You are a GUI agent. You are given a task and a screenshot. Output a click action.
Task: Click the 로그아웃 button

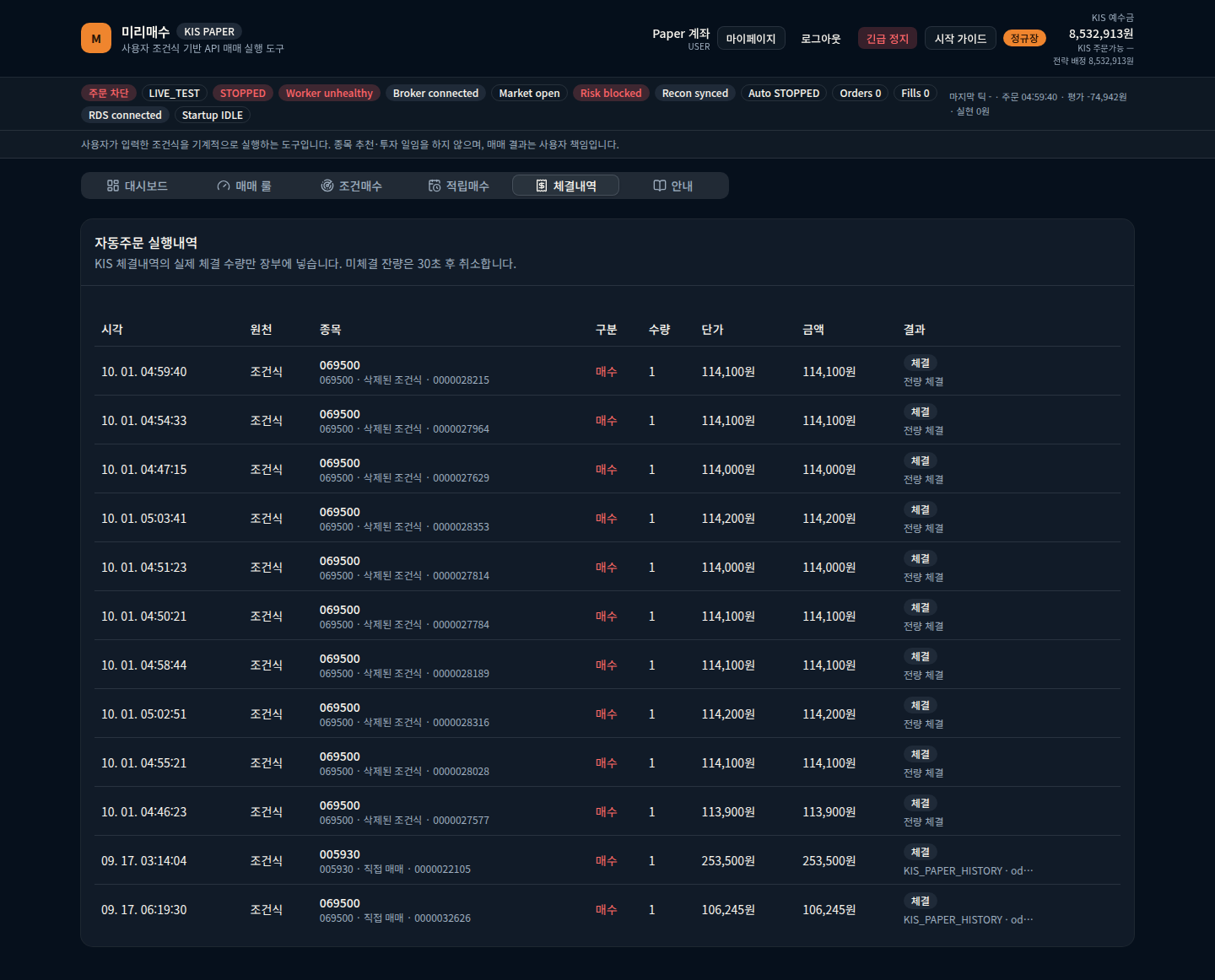[x=821, y=38]
